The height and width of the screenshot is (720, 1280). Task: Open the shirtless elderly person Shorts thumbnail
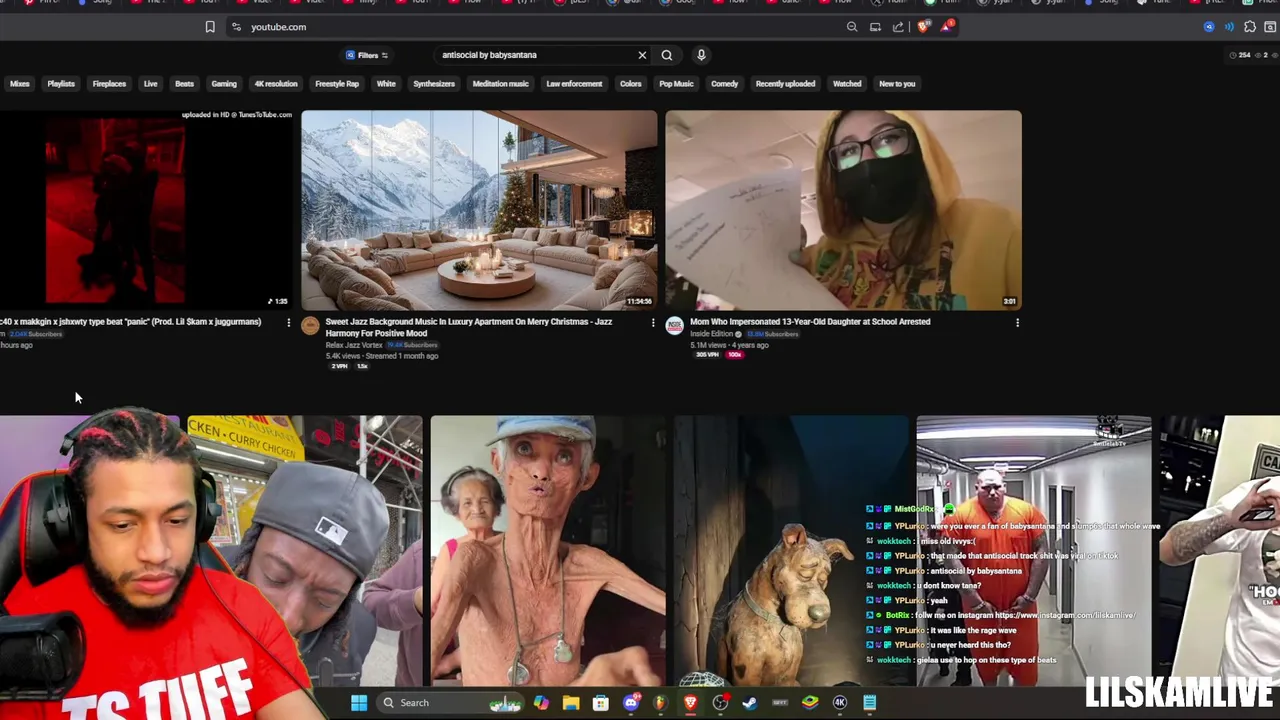[x=548, y=551]
